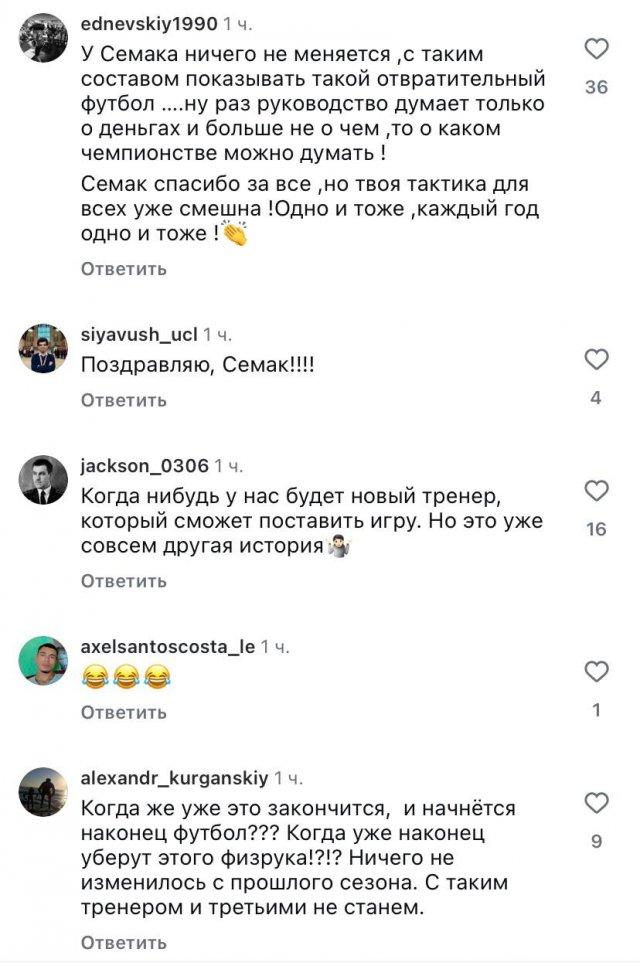
Task: Reply to alexandr_kurganskiy's comment
Action: point(123,942)
